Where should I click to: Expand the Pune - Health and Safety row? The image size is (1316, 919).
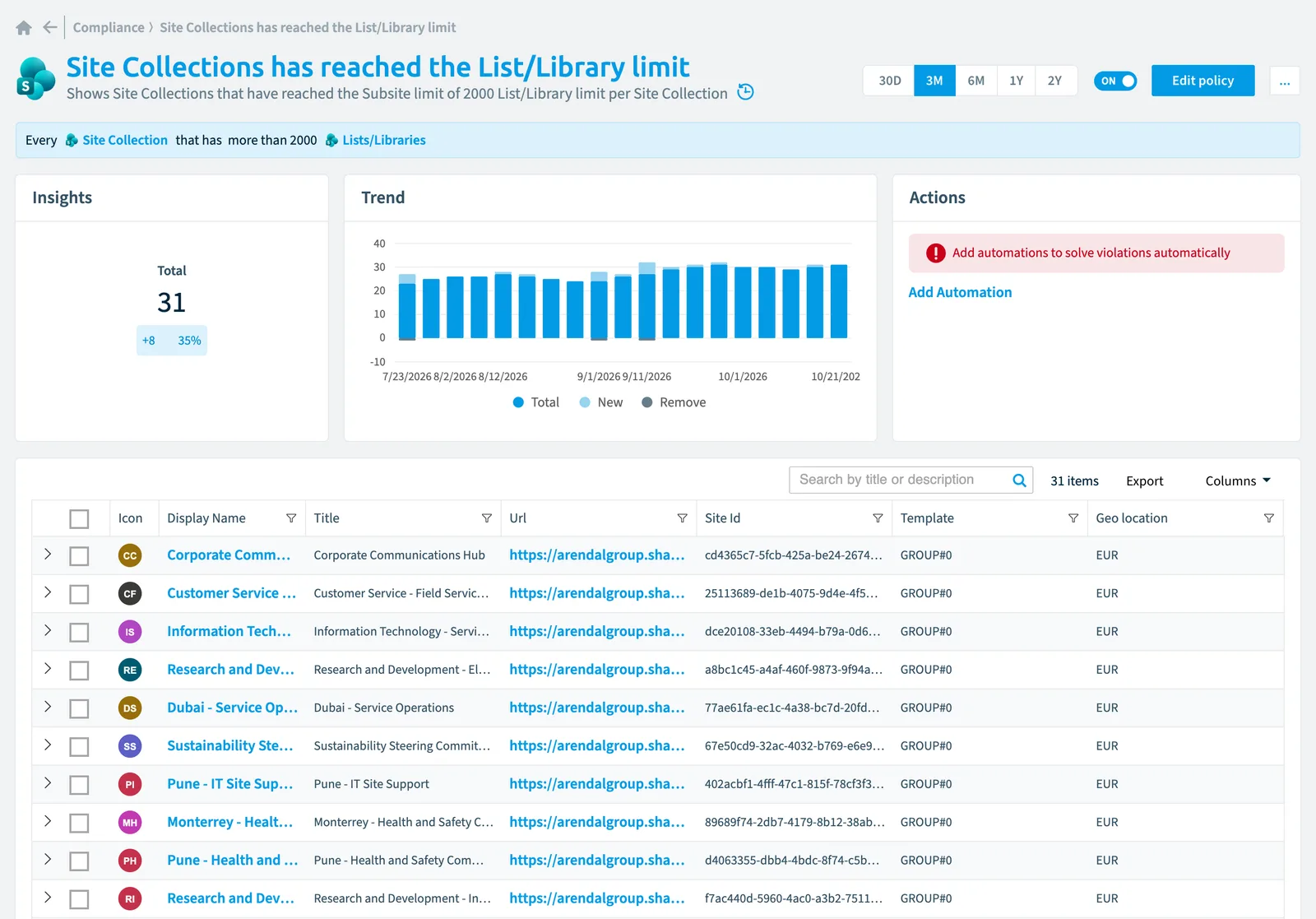click(x=48, y=859)
